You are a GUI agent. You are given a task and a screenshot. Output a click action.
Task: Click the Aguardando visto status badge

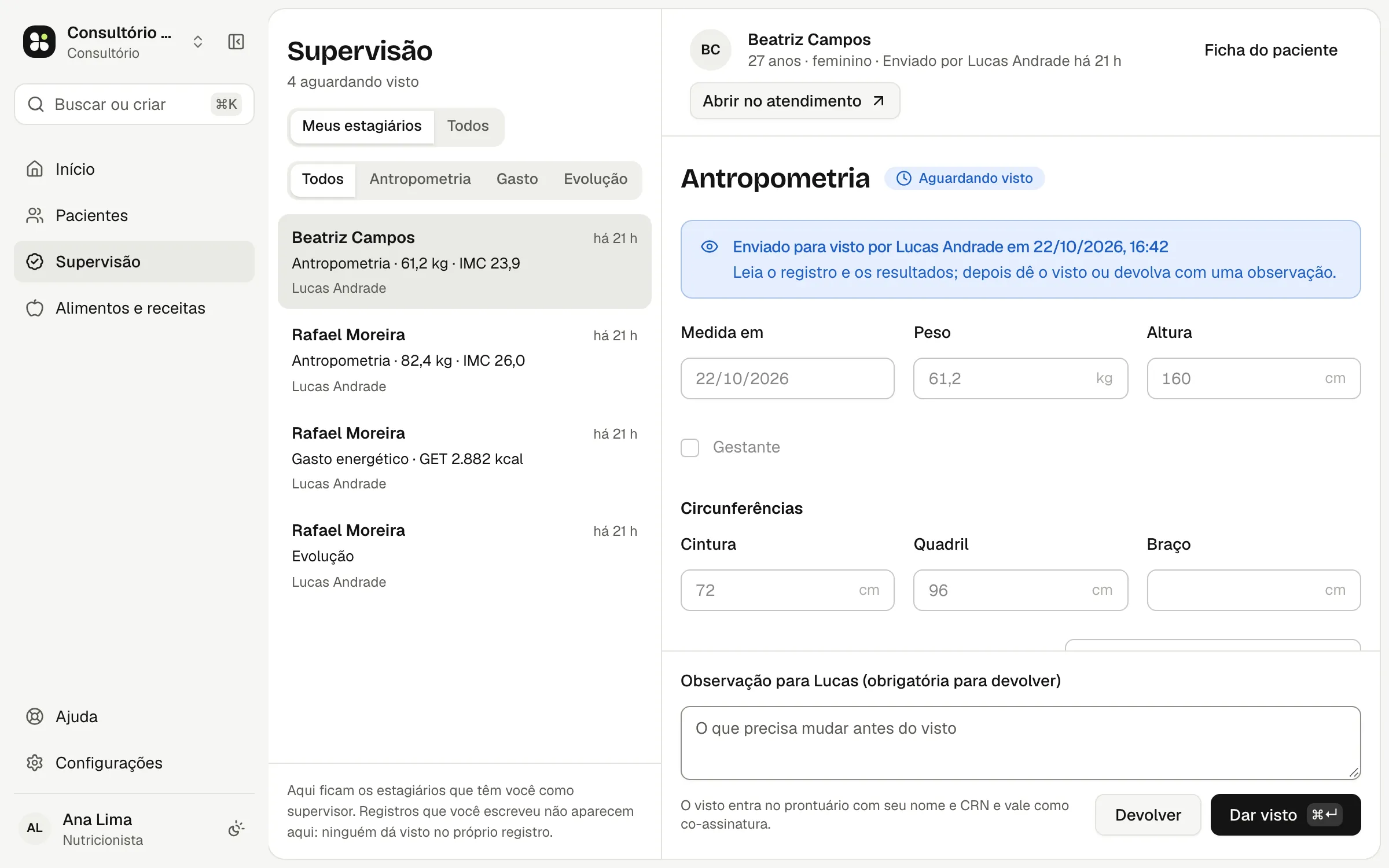click(x=964, y=178)
